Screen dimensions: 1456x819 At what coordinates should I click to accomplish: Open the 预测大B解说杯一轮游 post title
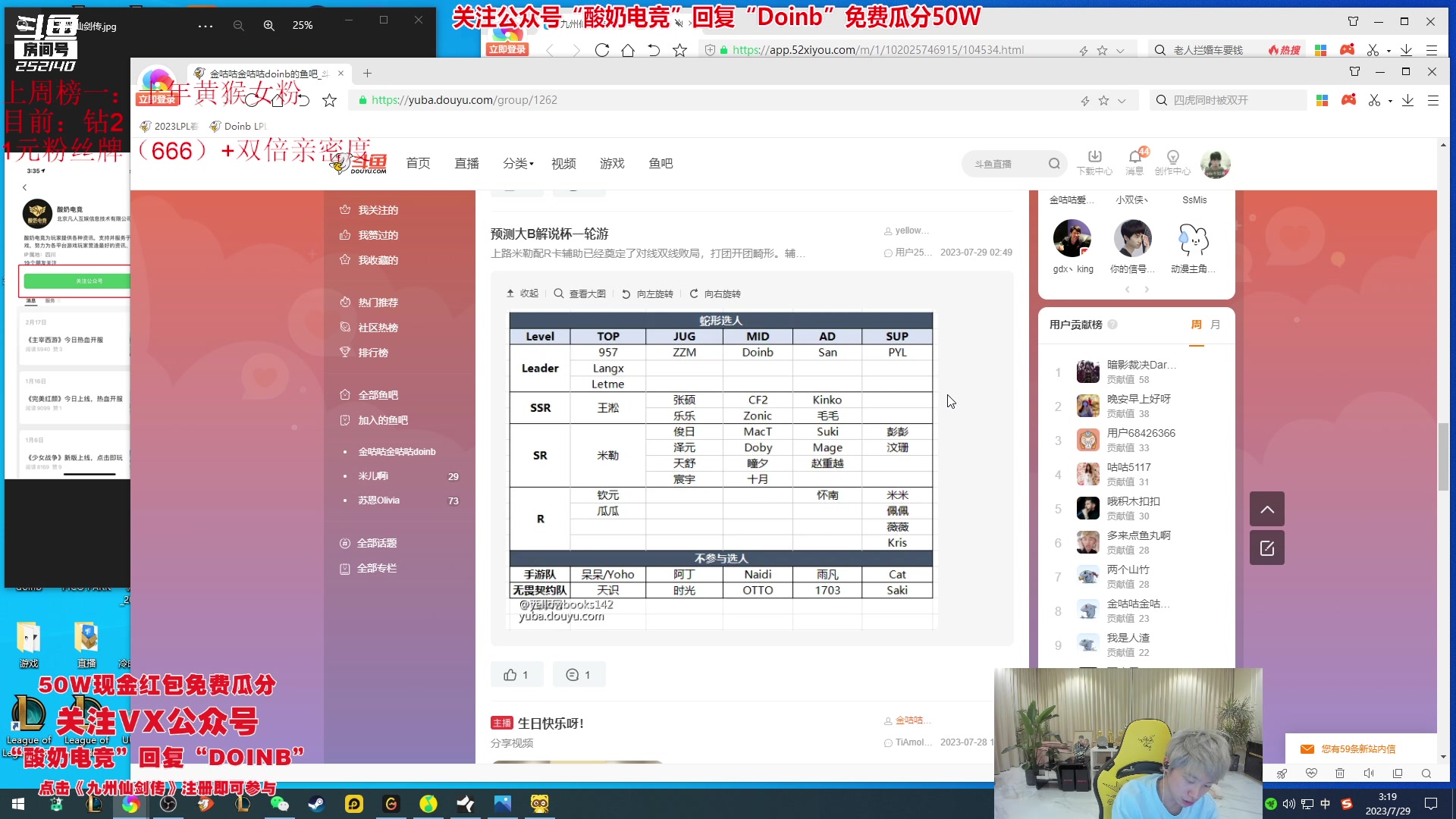pyautogui.click(x=549, y=234)
